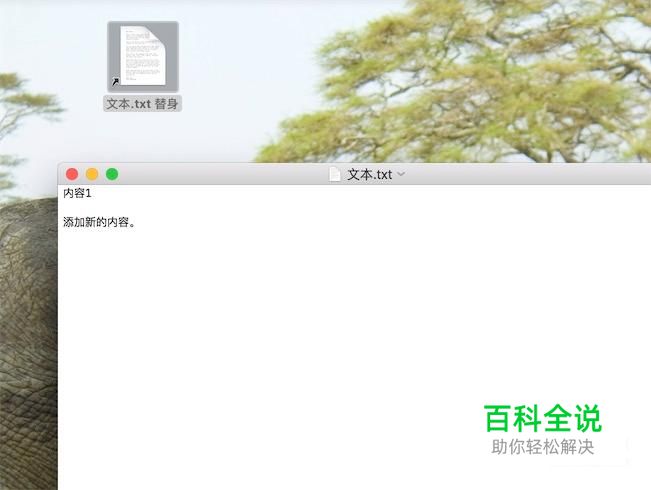
Task: Click the 文本.txt 替身 file name label
Action: (142, 104)
